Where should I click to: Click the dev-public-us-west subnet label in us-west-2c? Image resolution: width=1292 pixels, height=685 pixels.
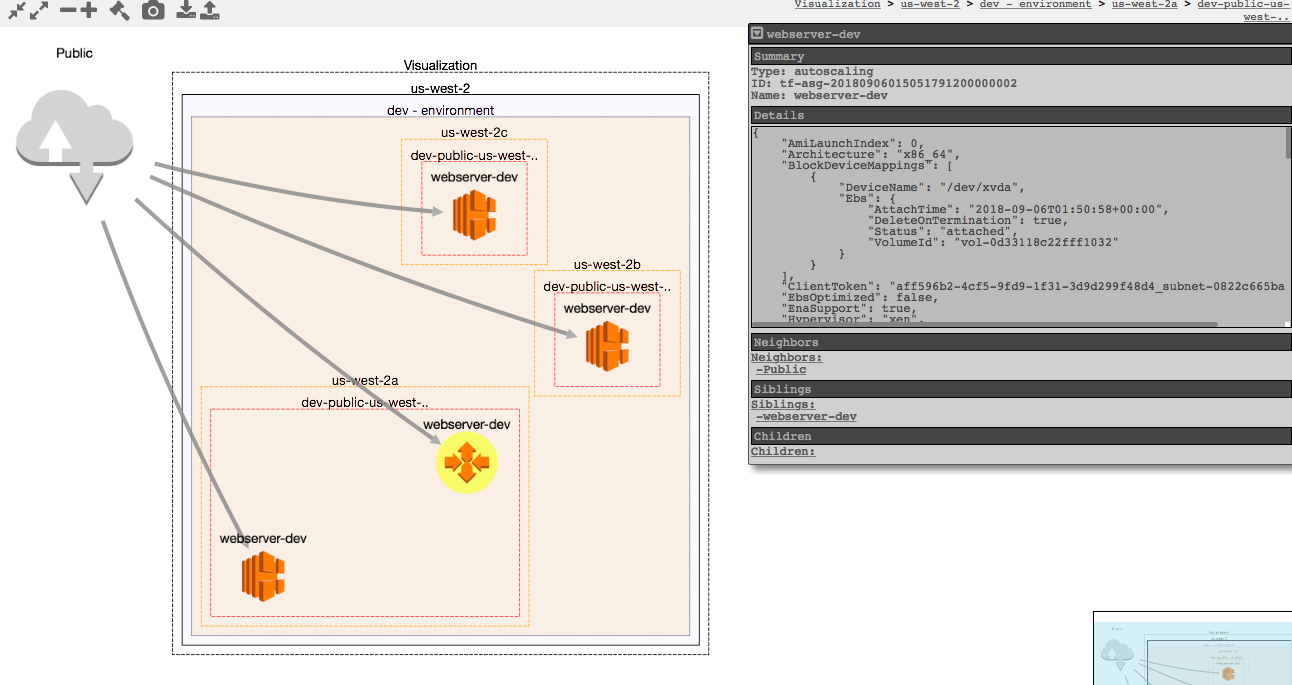(475, 156)
